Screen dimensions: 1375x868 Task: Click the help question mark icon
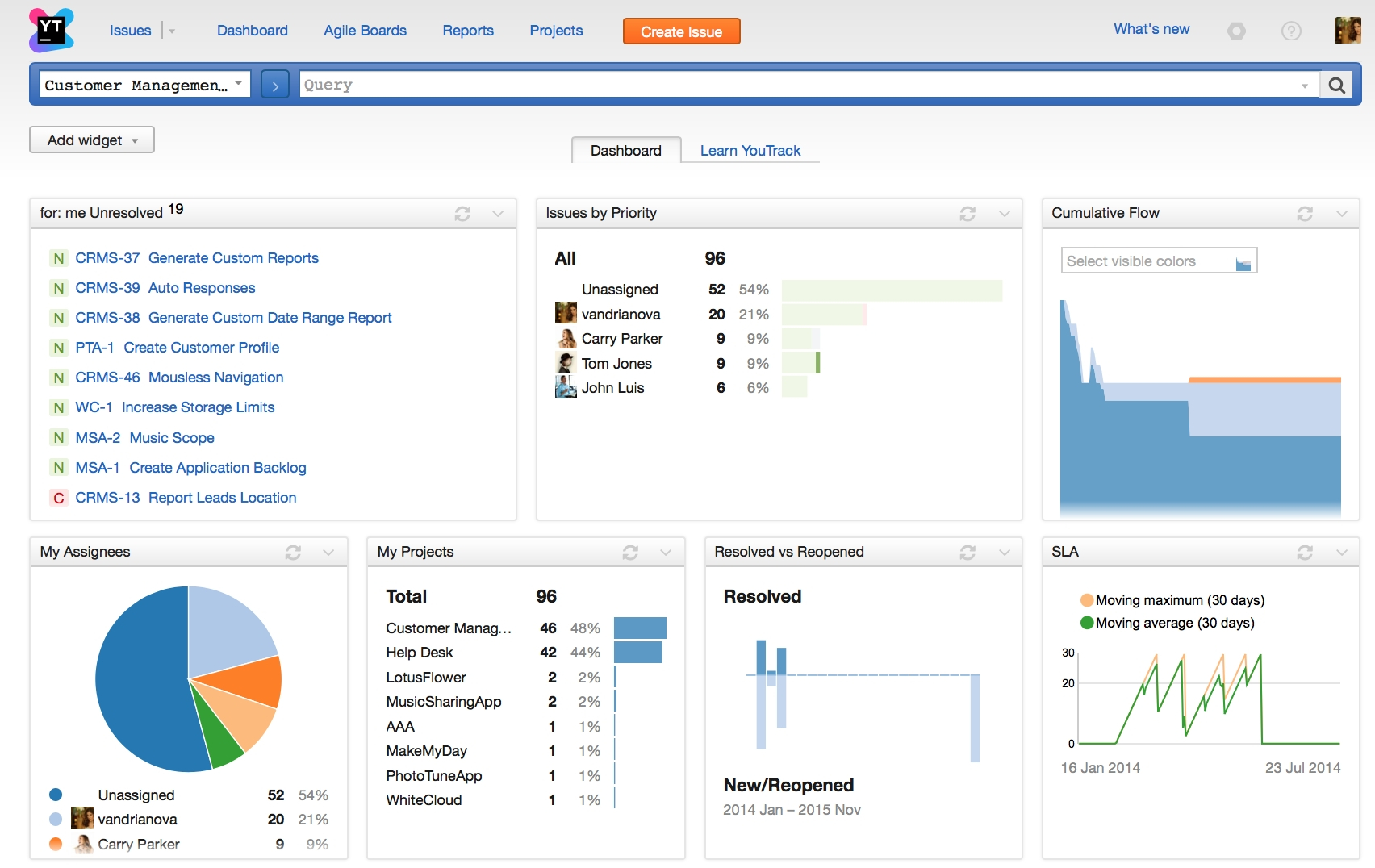(1291, 31)
